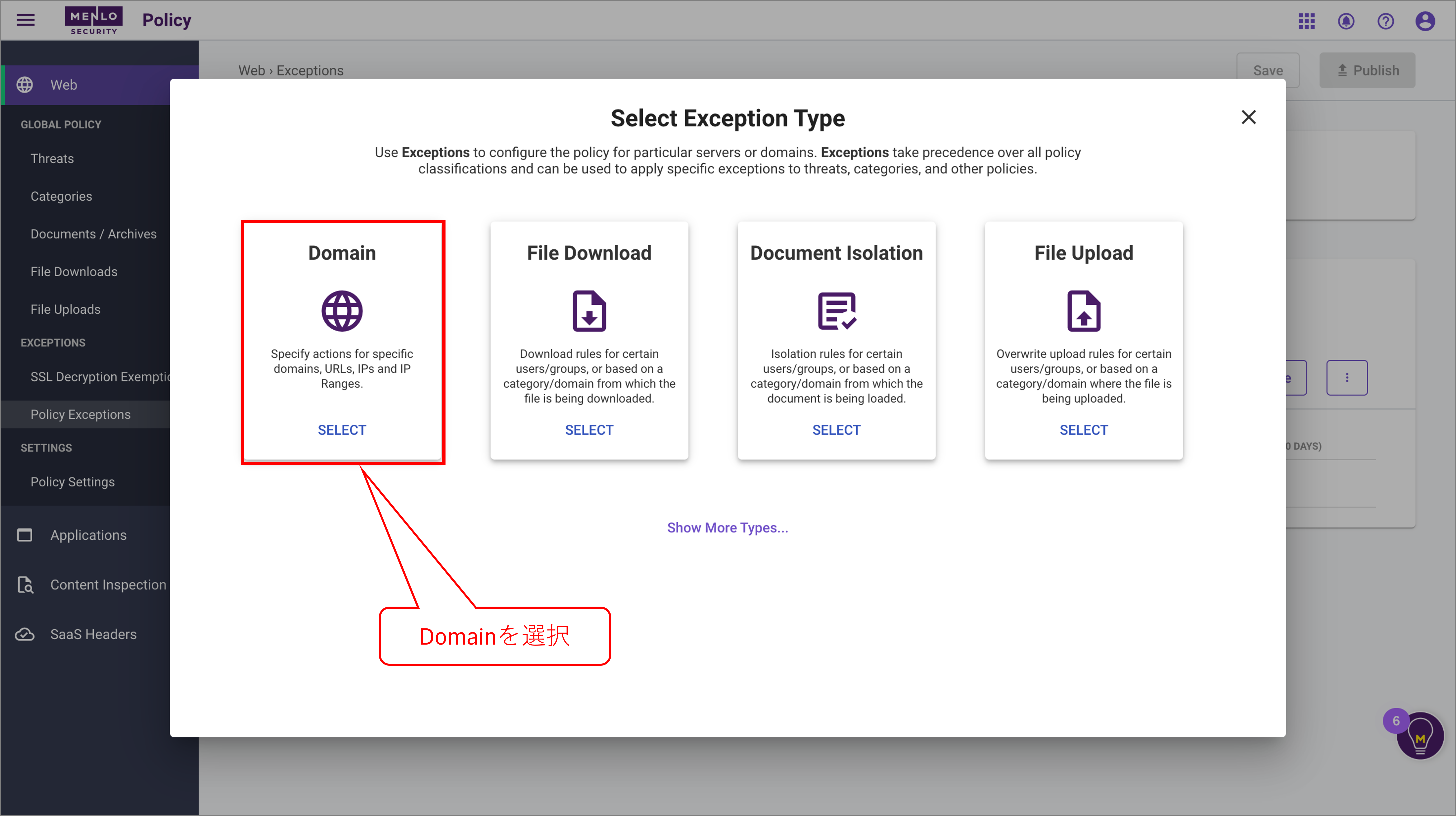Click the Menlo Security logo
This screenshot has height=816, width=1456.
(x=94, y=20)
